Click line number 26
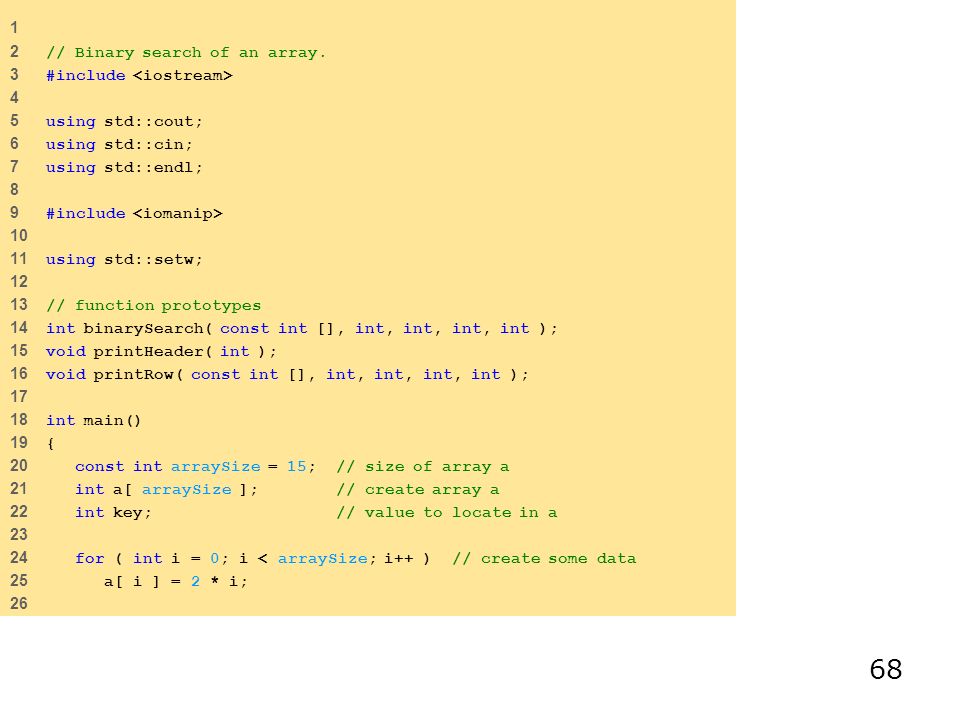This screenshot has width=960, height=720. click(19, 604)
